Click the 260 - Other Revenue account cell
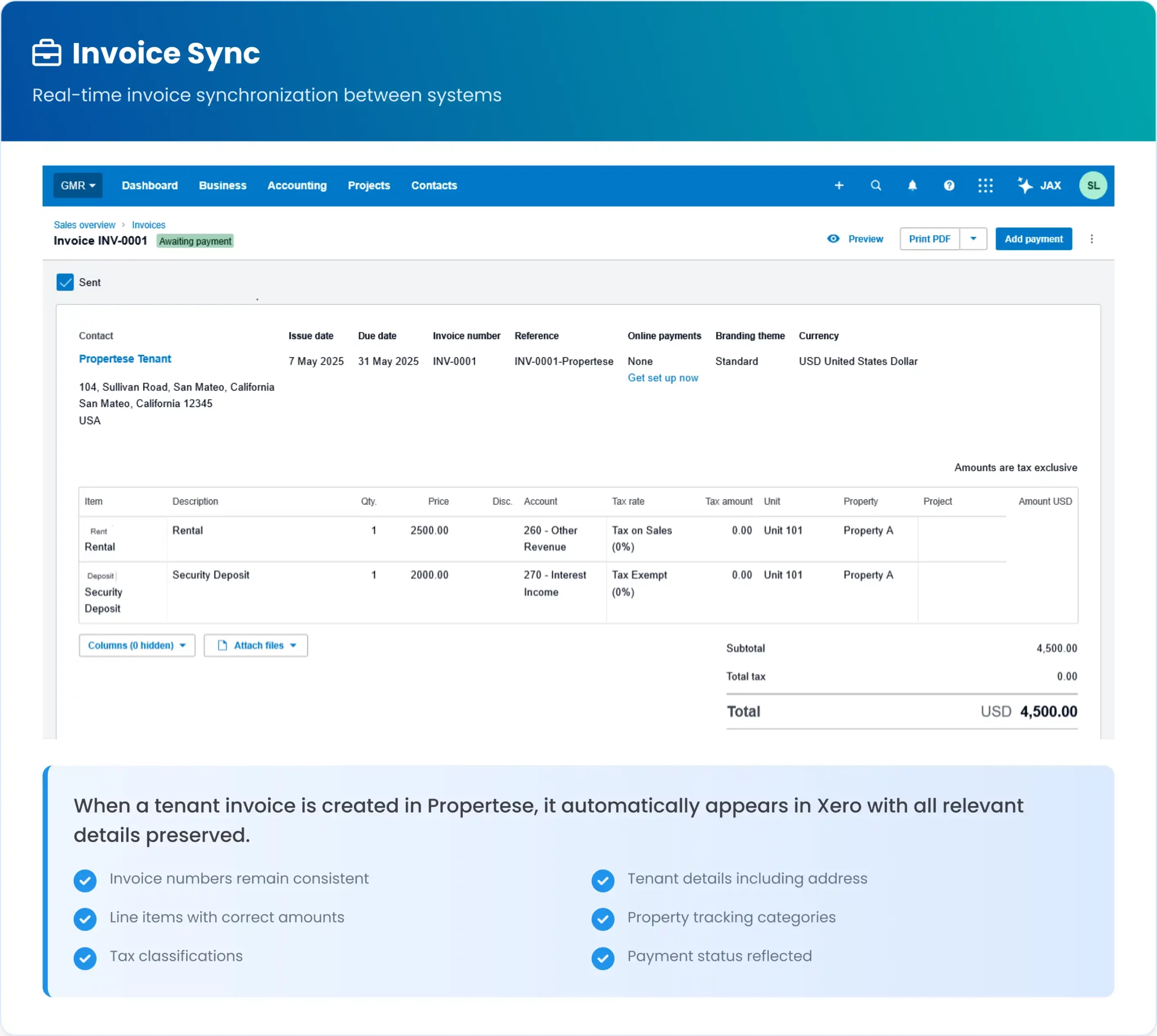The height and width of the screenshot is (1036, 1157). (550, 538)
